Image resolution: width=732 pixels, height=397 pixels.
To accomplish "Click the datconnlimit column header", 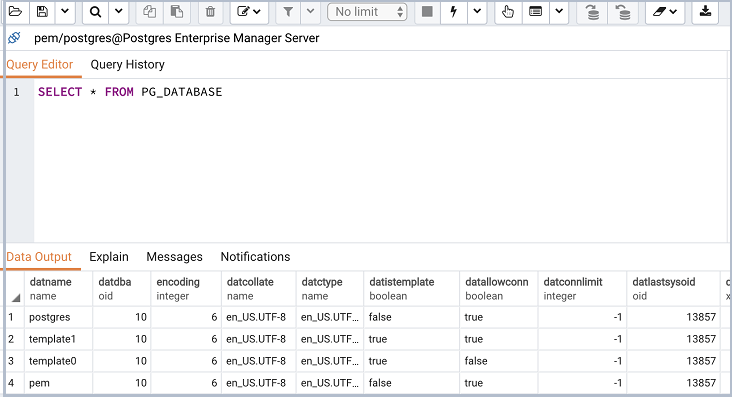I will pos(582,289).
